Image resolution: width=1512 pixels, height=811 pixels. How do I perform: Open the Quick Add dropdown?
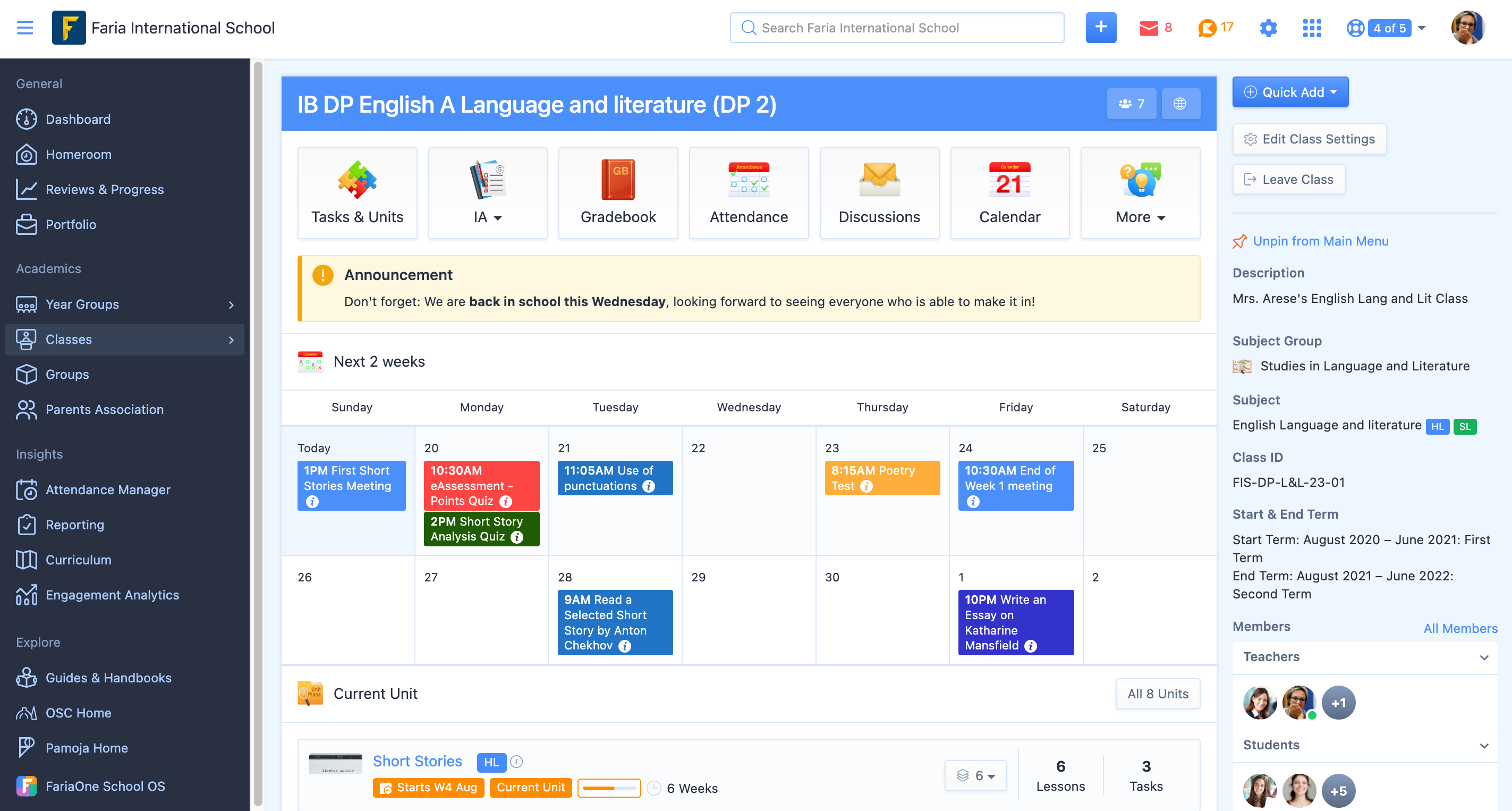pyautogui.click(x=1289, y=92)
